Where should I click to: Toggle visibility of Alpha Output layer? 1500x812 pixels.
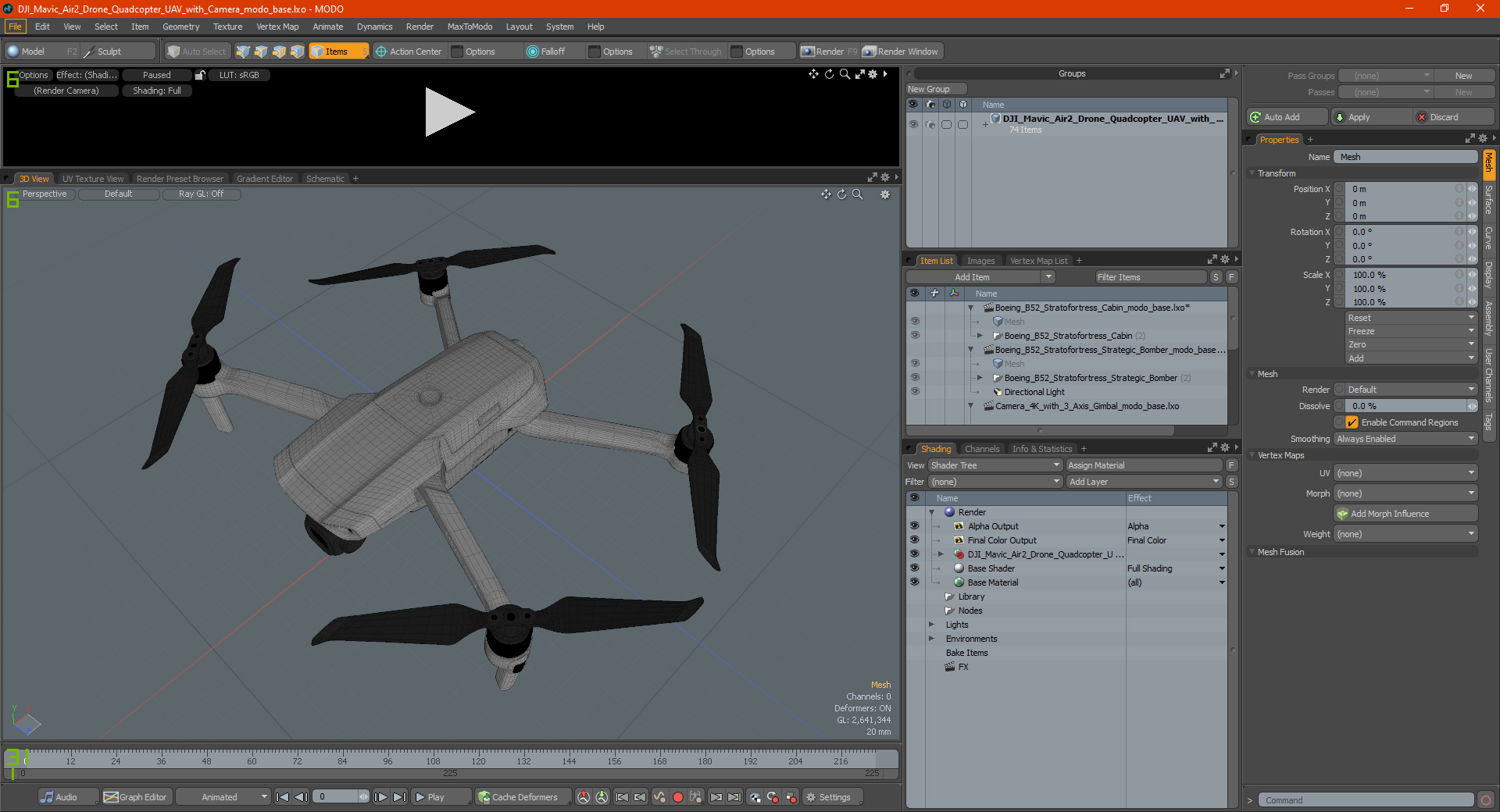pyautogui.click(x=914, y=526)
